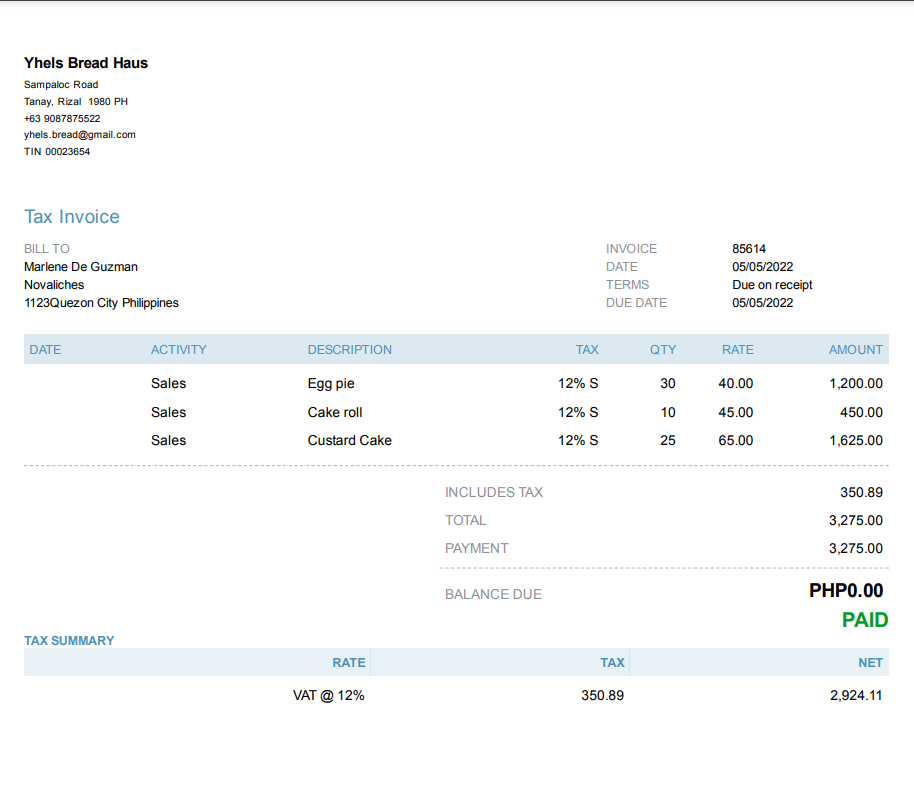
Task: Click the RATE column header in the items table
Action: coord(738,350)
